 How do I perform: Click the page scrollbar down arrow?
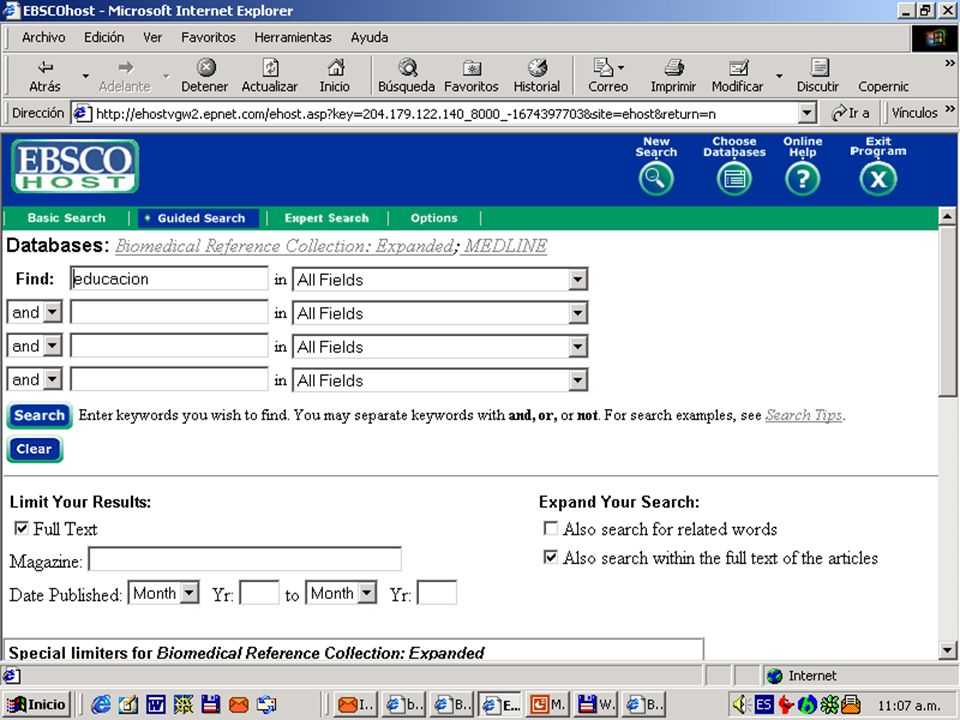[947, 650]
